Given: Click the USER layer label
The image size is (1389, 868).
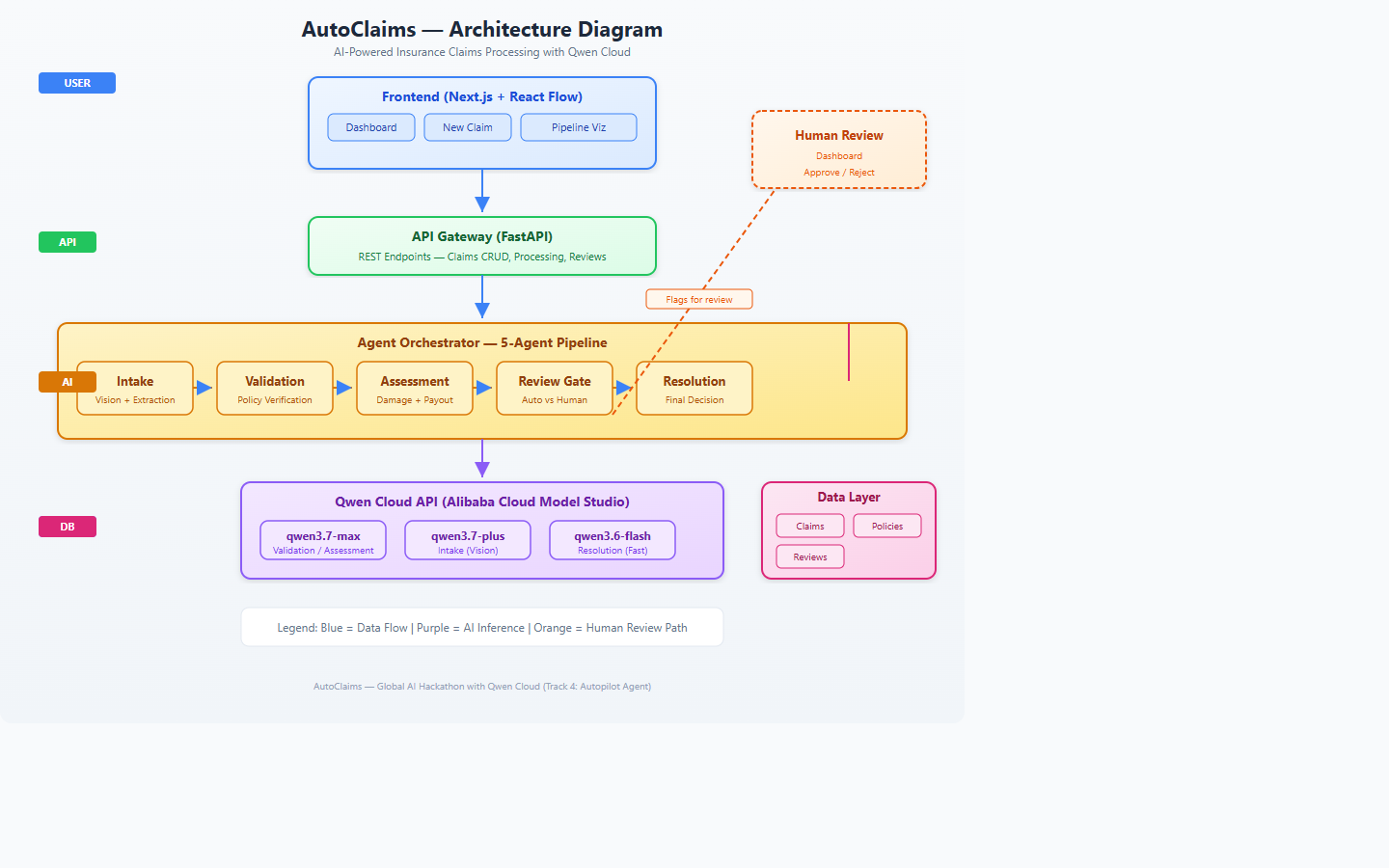Looking at the screenshot, I should (x=77, y=83).
